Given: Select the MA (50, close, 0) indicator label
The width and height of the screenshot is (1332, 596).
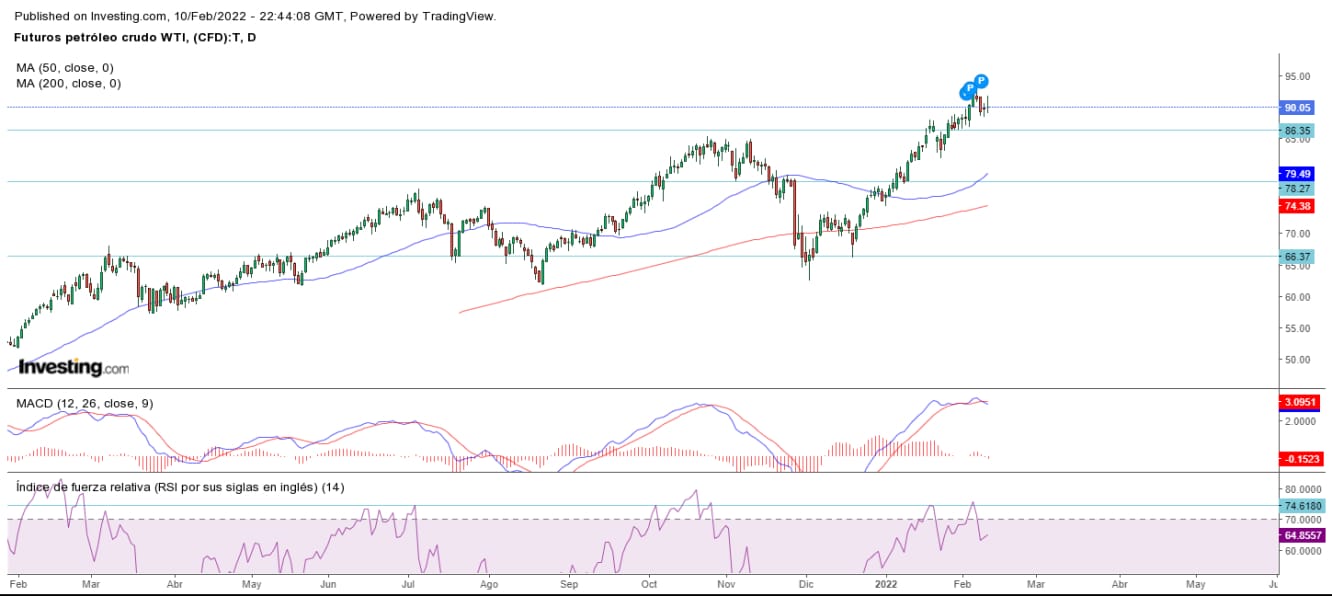Looking at the screenshot, I should [64, 68].
